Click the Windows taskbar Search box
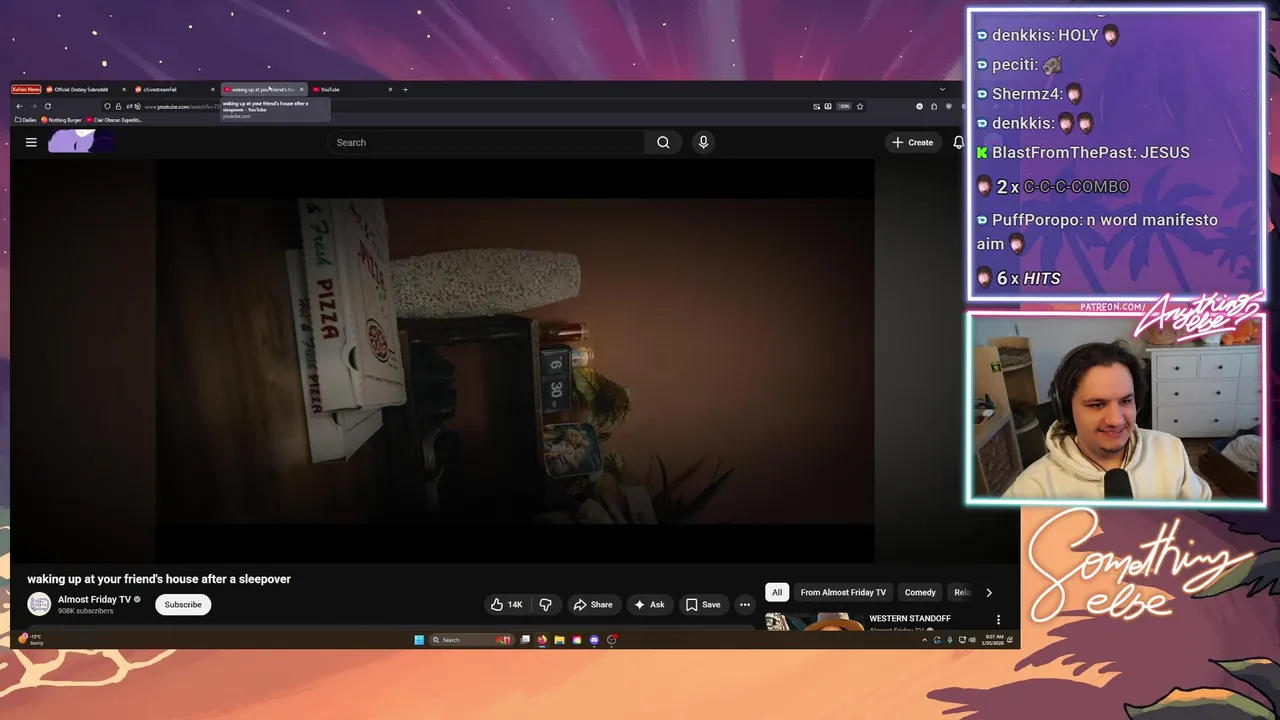Screen dimensions: 1280x720 coord(470,640)
